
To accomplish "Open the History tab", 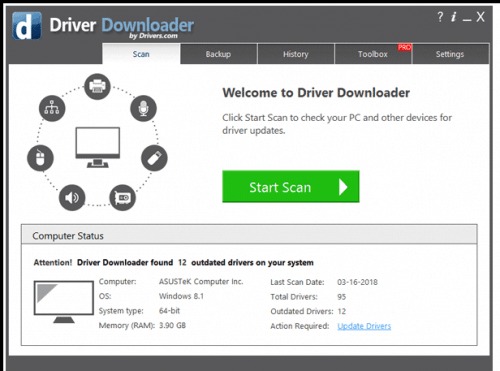I will 296,54.
